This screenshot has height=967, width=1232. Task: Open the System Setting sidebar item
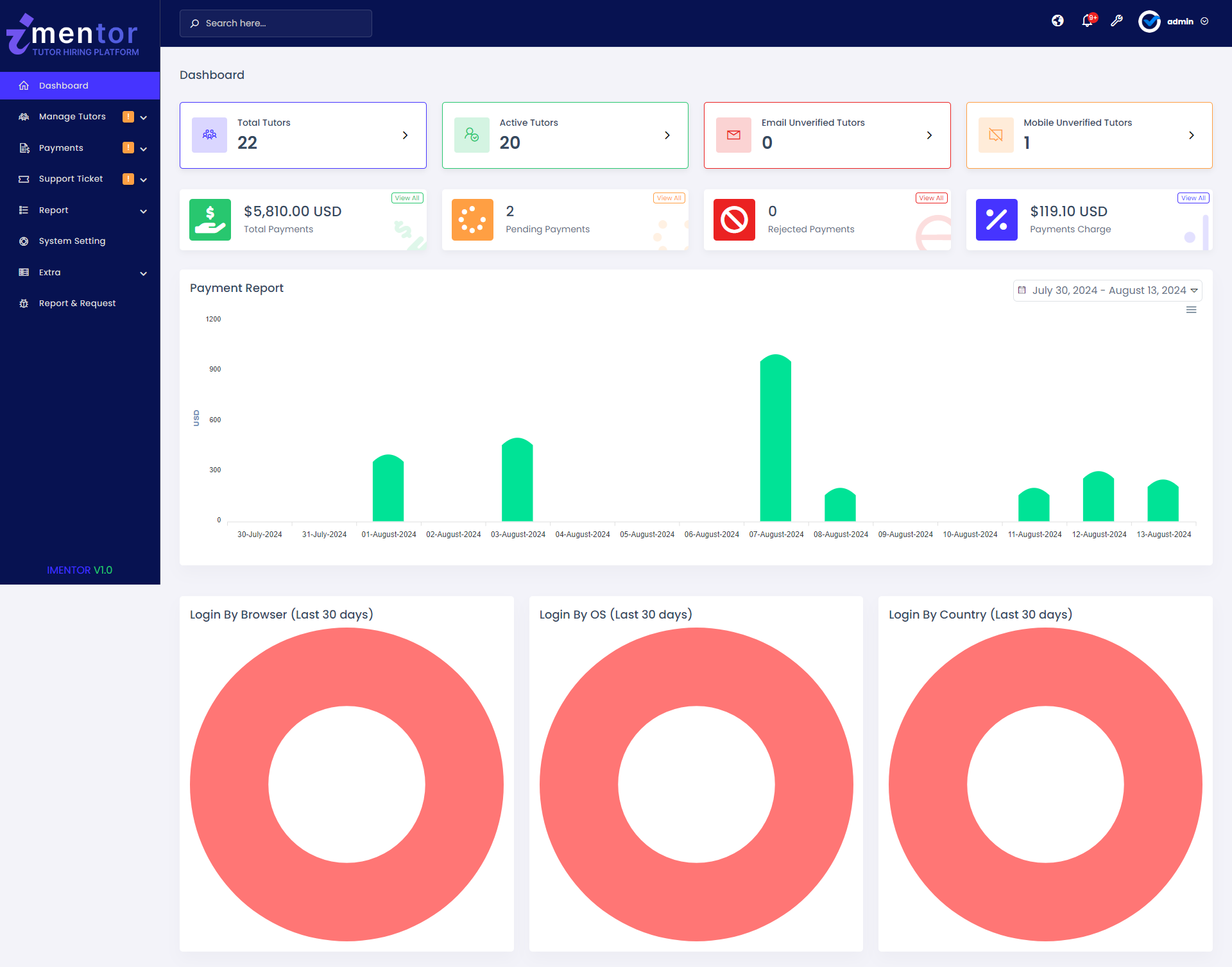tap(71, 241)
